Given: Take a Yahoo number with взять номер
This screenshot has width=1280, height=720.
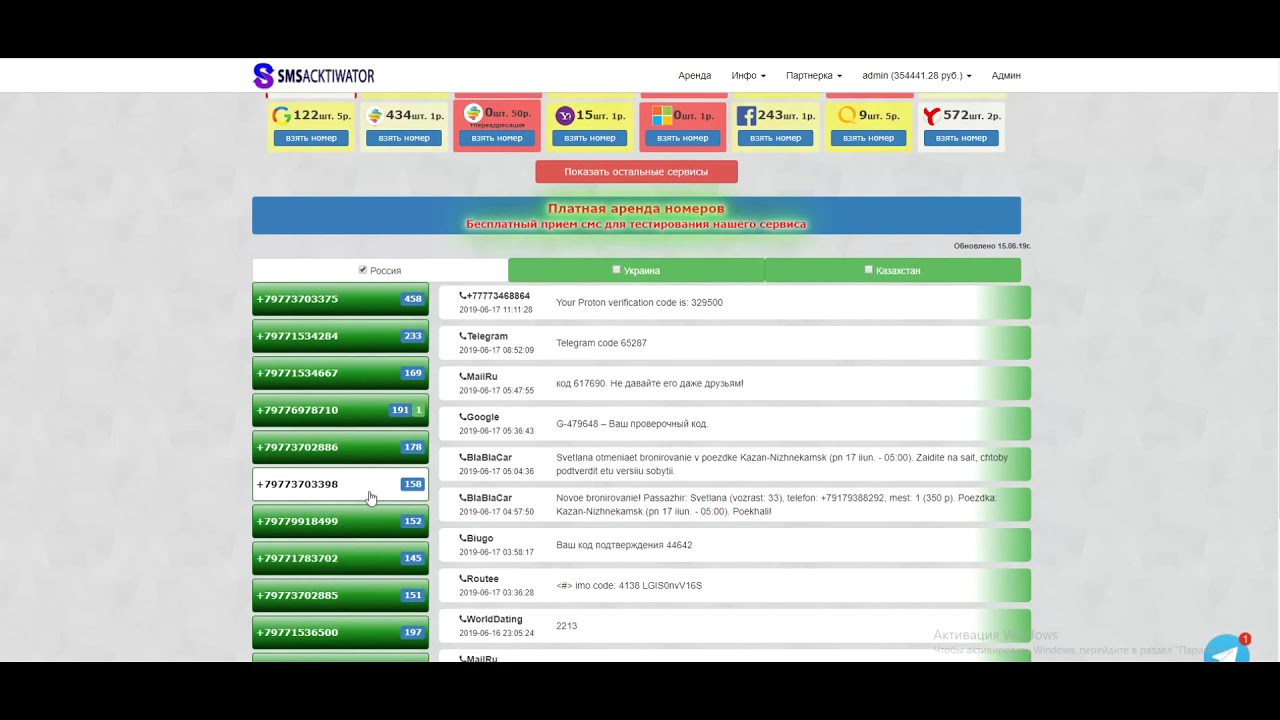Looking at the screenshot, I should coord(590,138).
